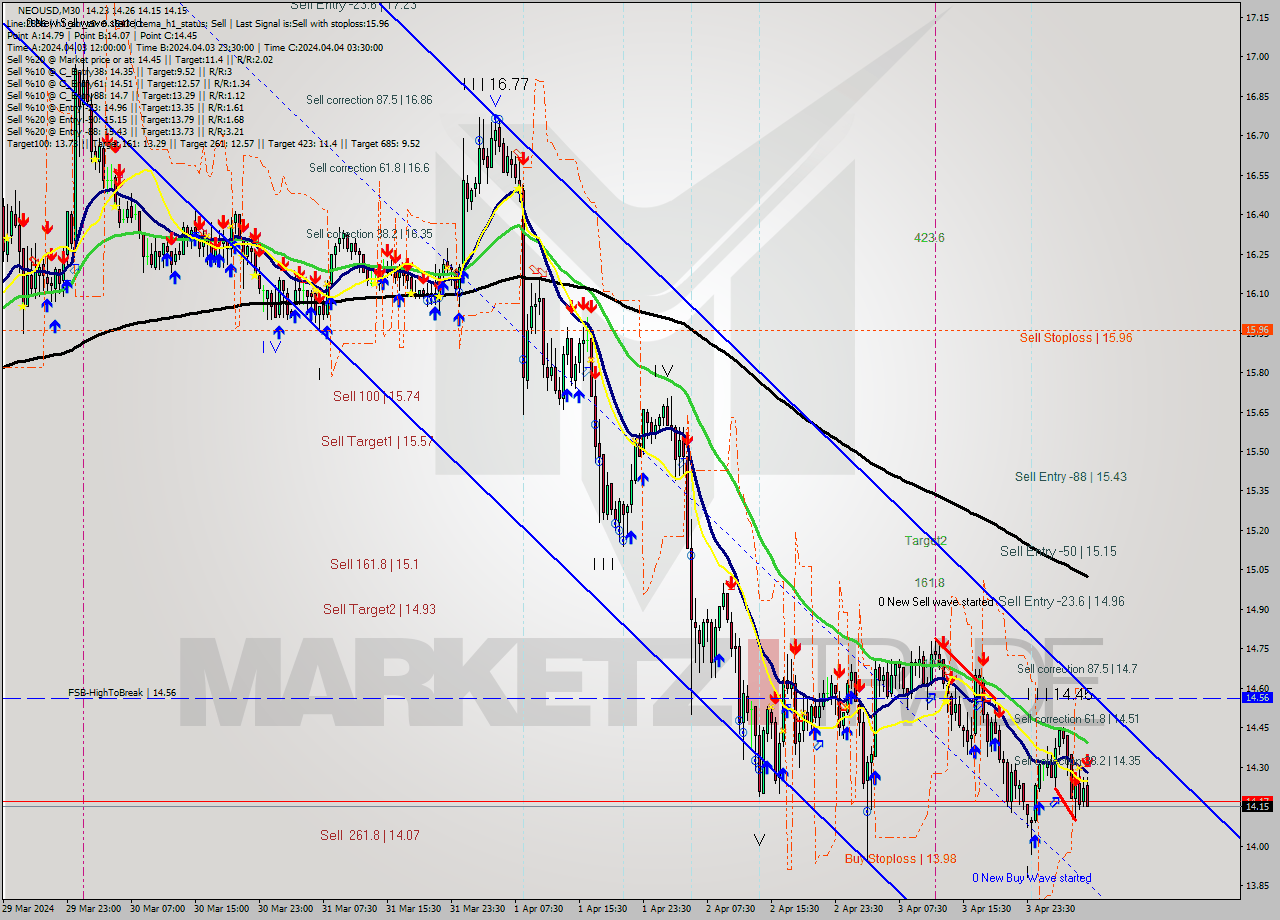1280x920 pixels.
Task: Click the '31 Mar 15:30' time axis label
Action: tap(414, 909)
